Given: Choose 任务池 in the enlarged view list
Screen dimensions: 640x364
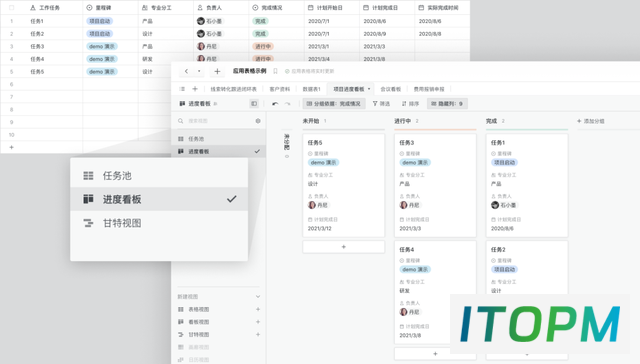Looking at the screenshot, I should 159,176.
